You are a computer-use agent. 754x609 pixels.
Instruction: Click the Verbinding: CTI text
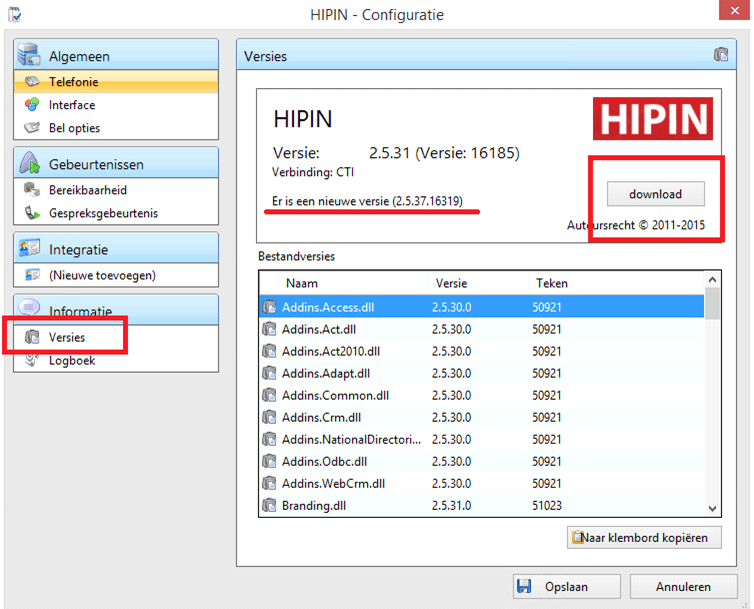[x=313, y=172]
